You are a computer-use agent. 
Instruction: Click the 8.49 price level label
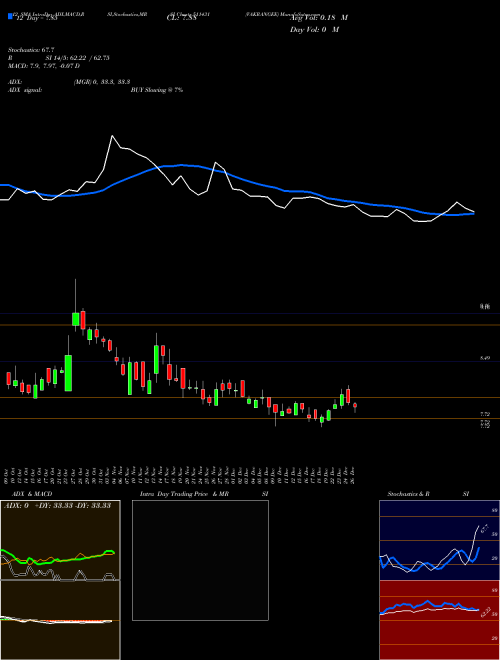pos(484,358)
